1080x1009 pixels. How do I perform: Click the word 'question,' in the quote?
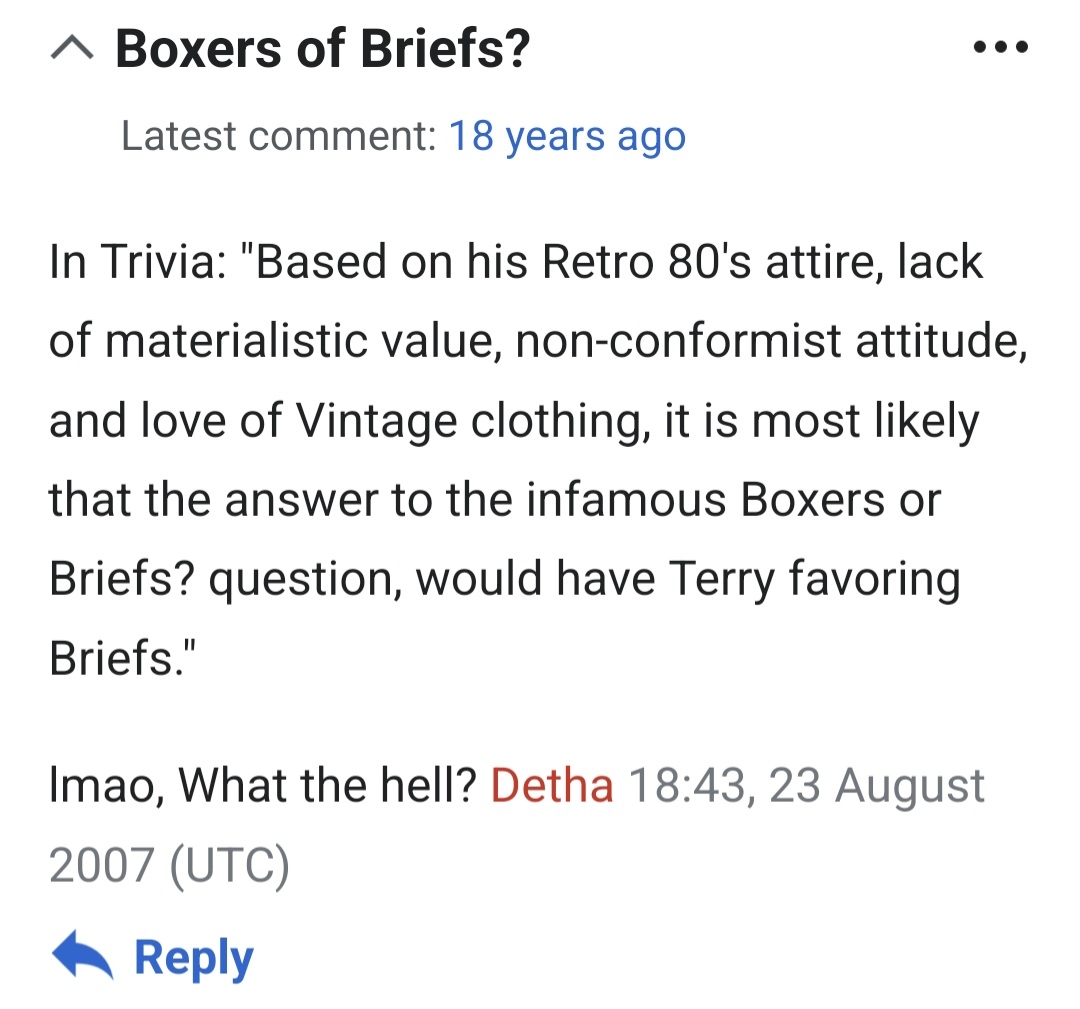303,579
